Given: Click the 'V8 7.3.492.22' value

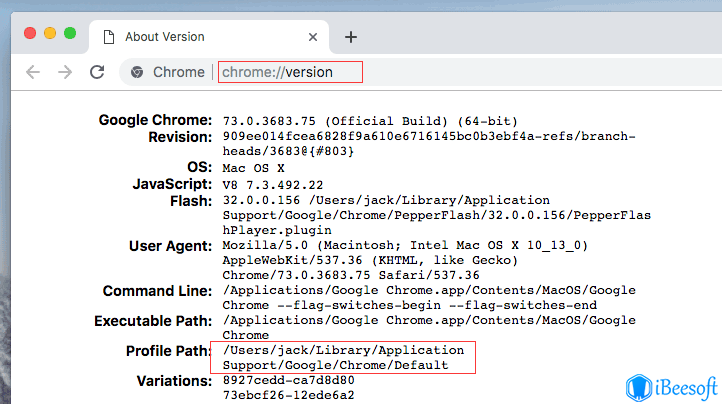Looking at the screenshot, I should 273,185.
